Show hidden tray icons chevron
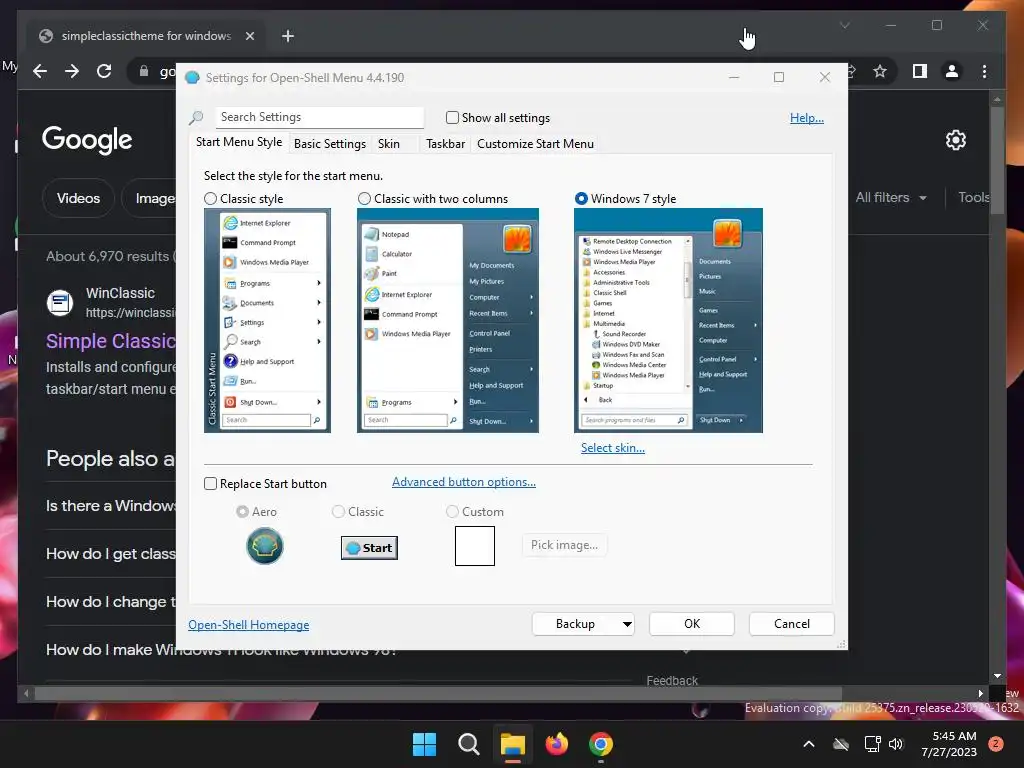 (x=808, y=744)
